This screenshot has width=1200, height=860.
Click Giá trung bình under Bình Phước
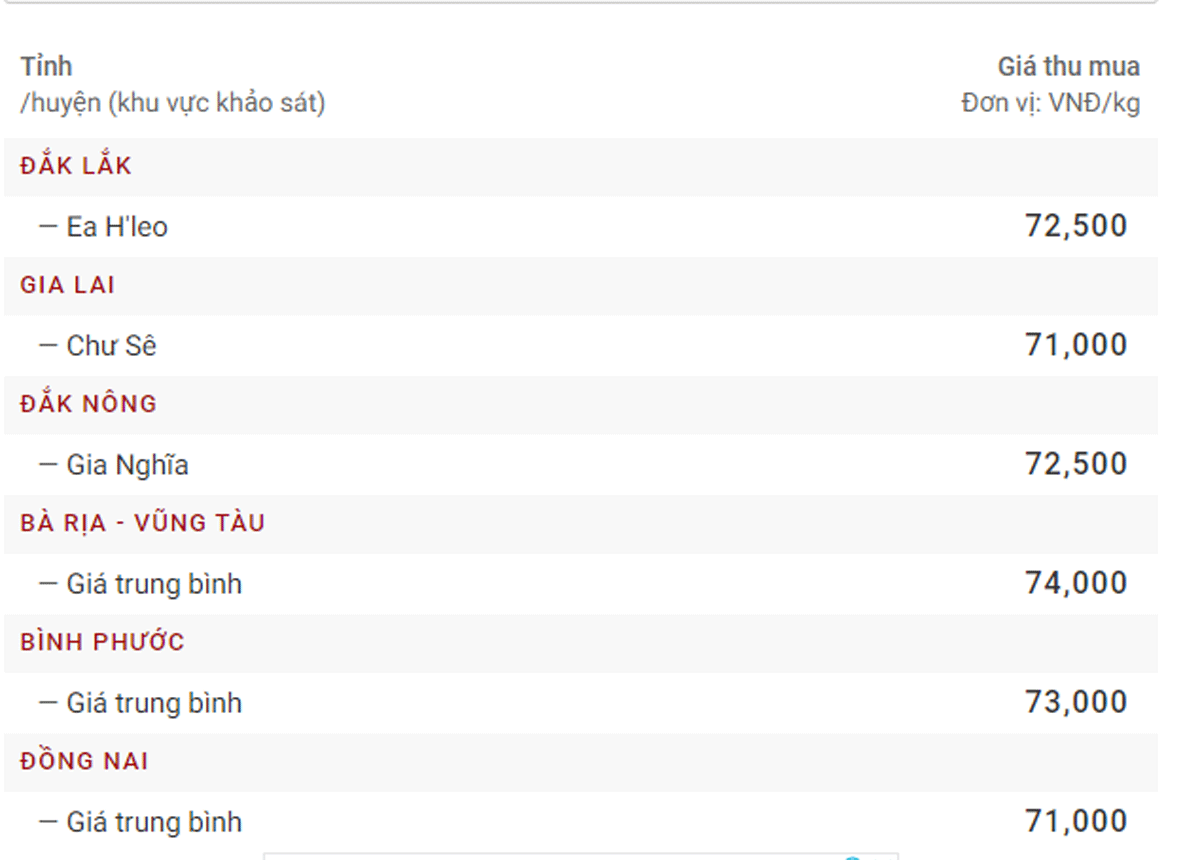click(x=154, y=703)
